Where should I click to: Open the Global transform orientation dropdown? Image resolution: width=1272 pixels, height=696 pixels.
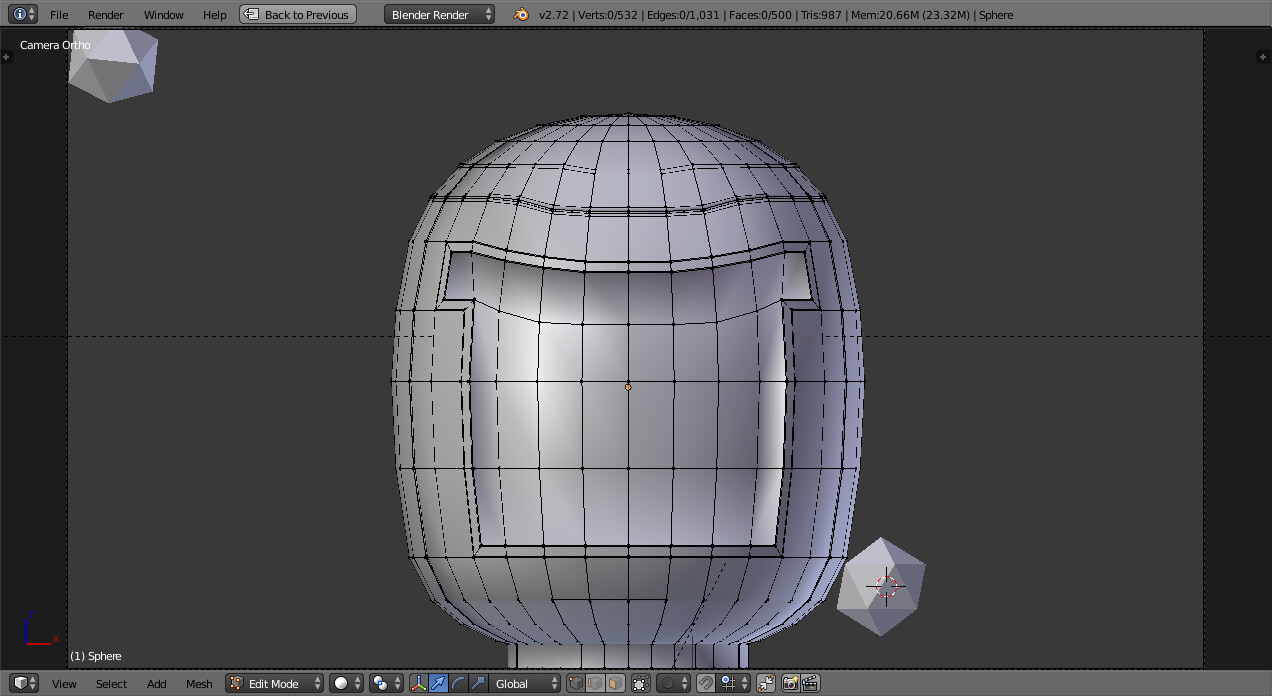526,683
